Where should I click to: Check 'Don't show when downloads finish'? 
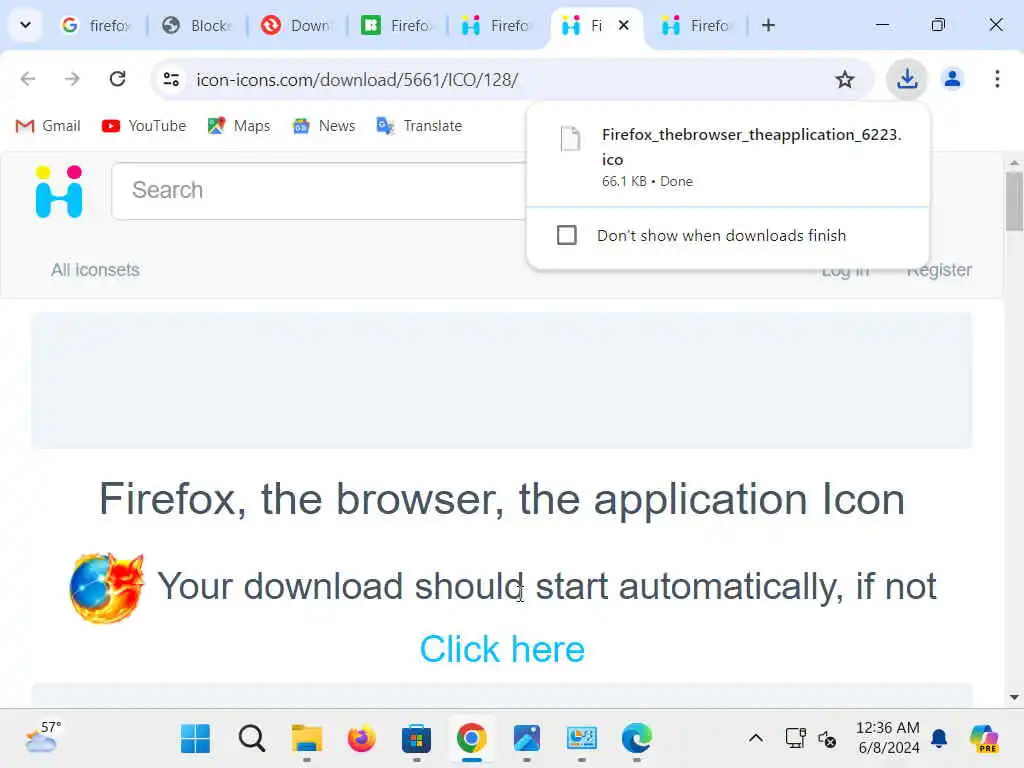[567, 235]
